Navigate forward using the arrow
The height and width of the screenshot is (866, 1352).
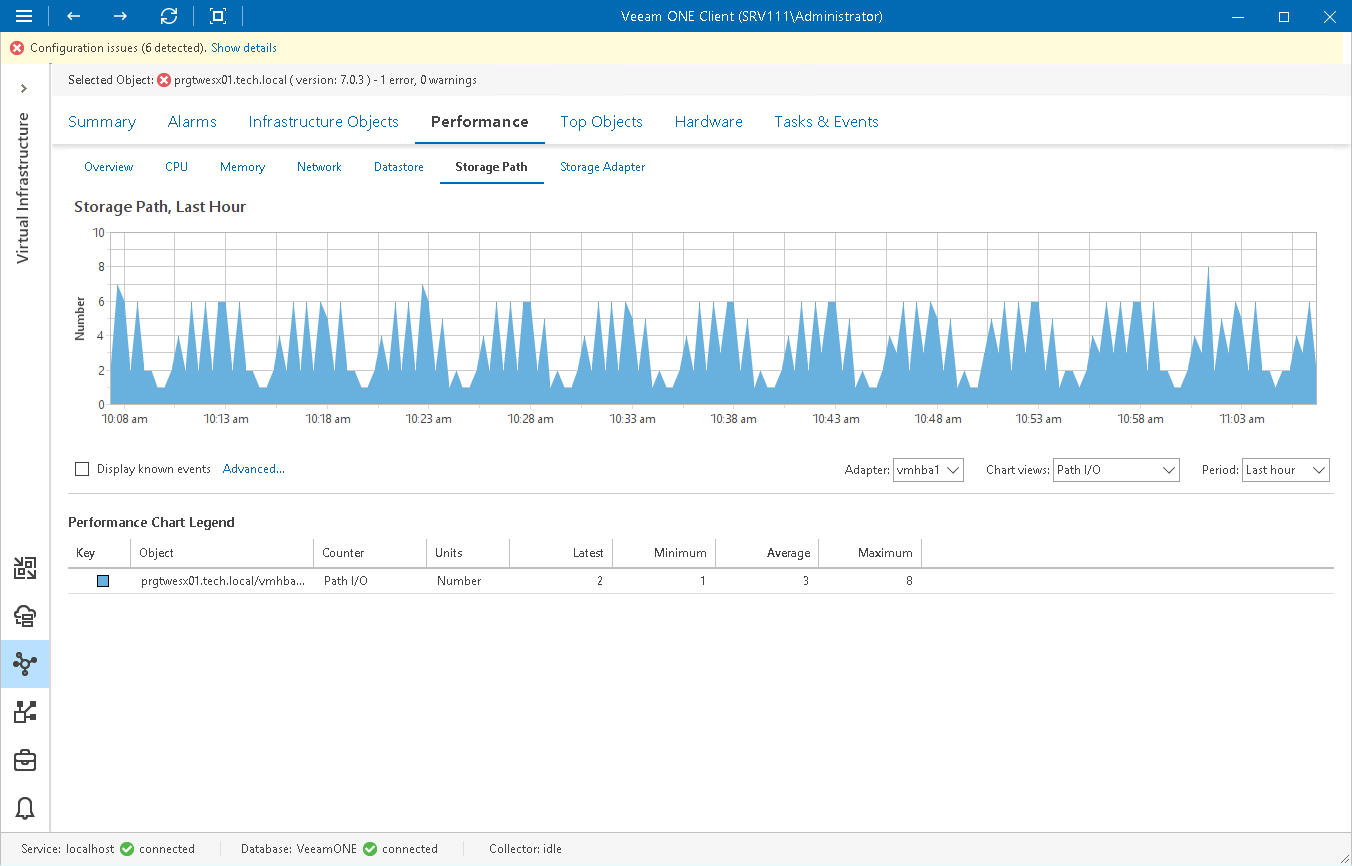coord(120,16)
